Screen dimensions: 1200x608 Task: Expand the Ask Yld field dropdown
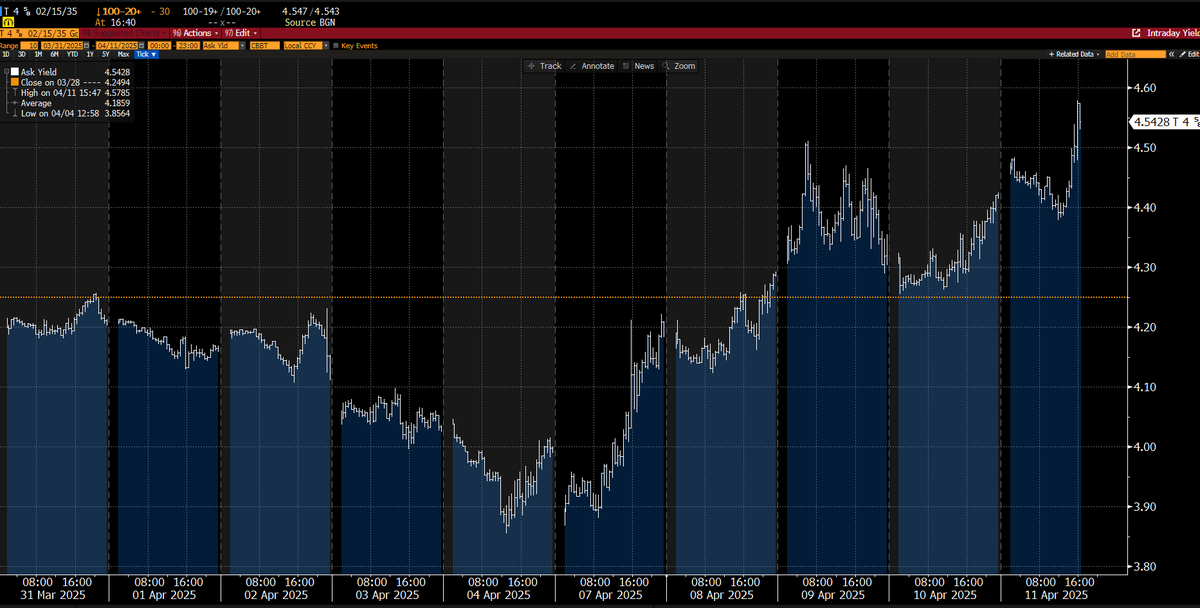pos(243,46)
